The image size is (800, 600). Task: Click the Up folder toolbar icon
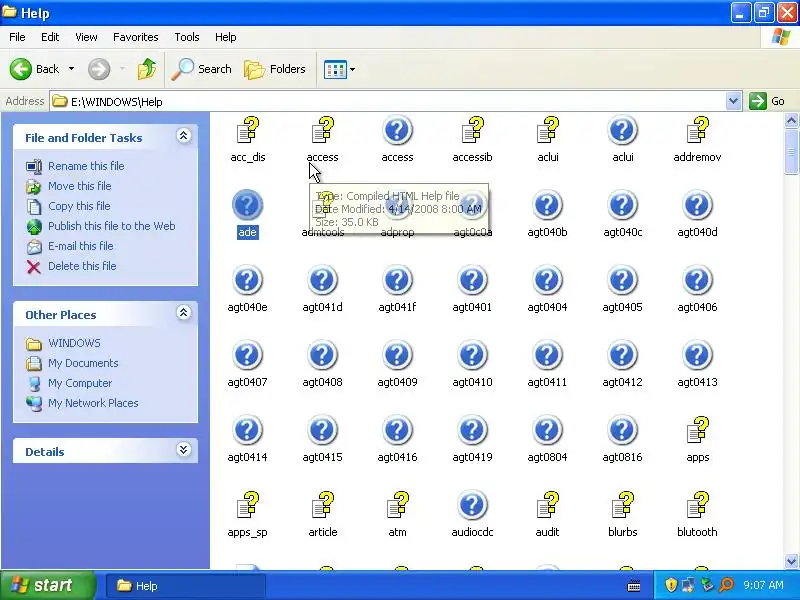tap(147, 69)
